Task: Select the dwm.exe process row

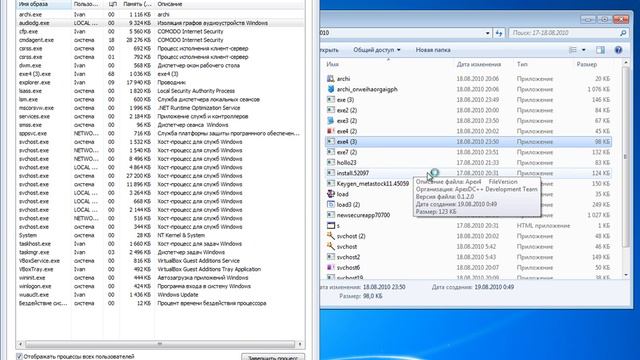Action: pyautogui.click(x=160, y=65)
